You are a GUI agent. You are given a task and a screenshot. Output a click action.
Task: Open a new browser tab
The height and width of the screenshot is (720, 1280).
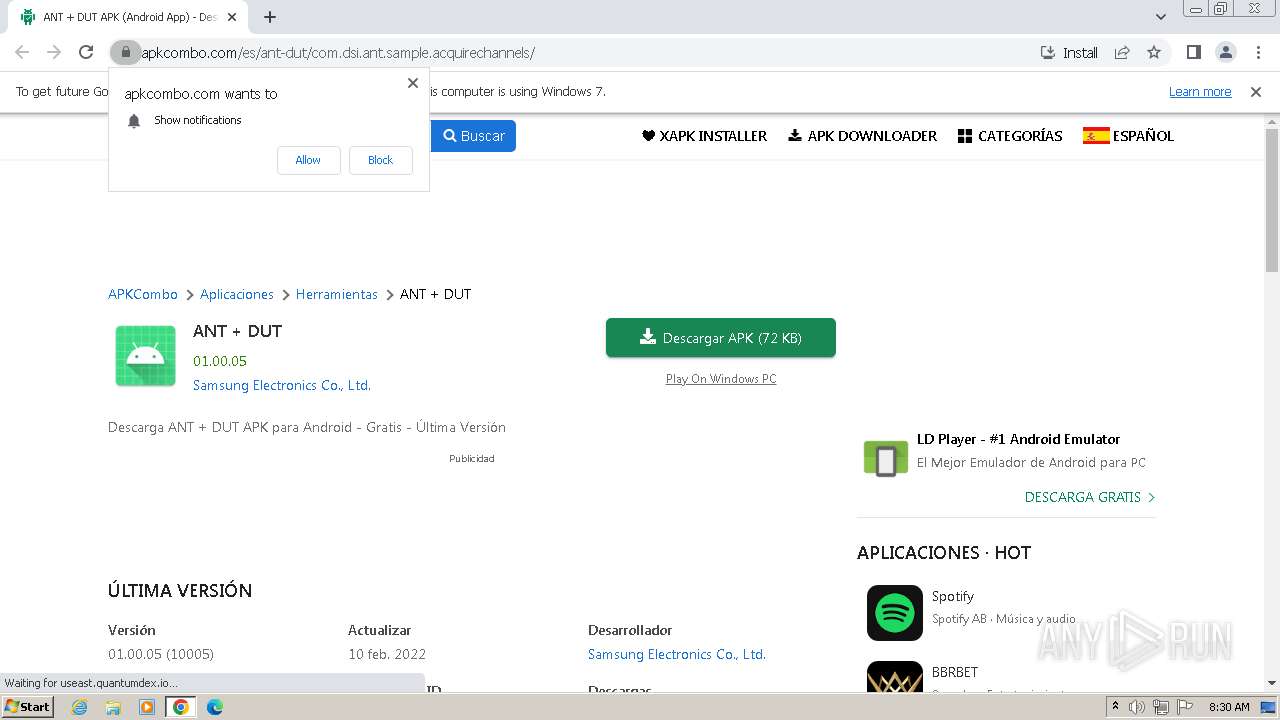click(270, 17)
